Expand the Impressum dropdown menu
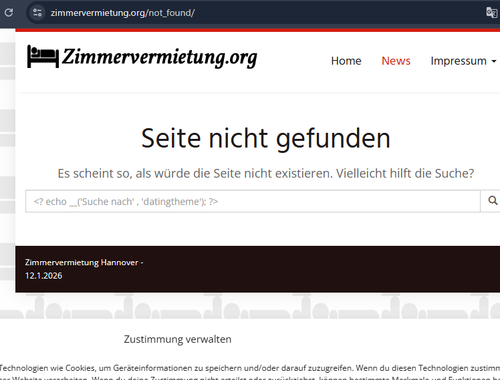Image resolution: width=500 pixels, height=380 pixels. (x=463, y=61)
